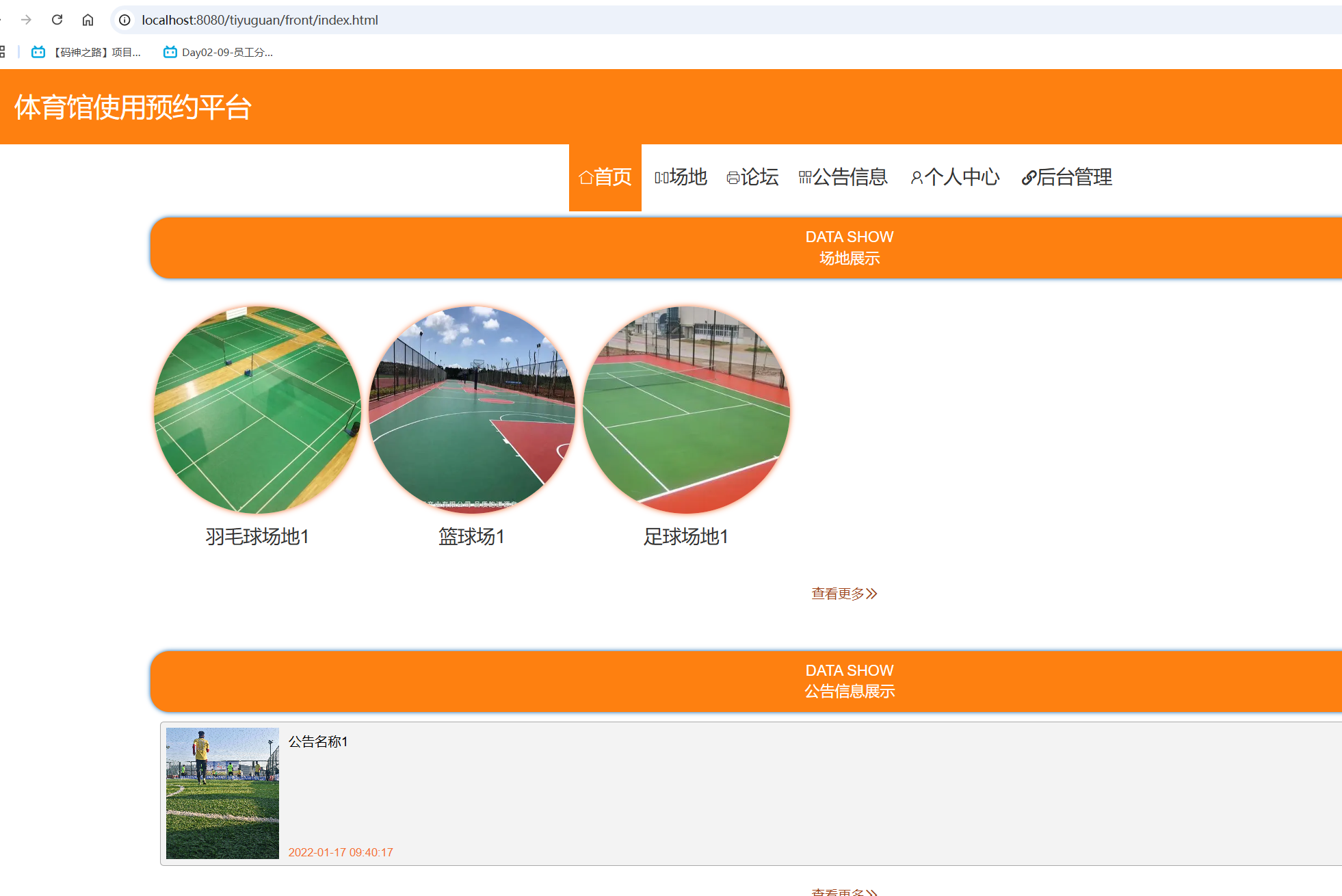
Task: Go to the 论坛 menu item
Action: [x=752, y=177]
